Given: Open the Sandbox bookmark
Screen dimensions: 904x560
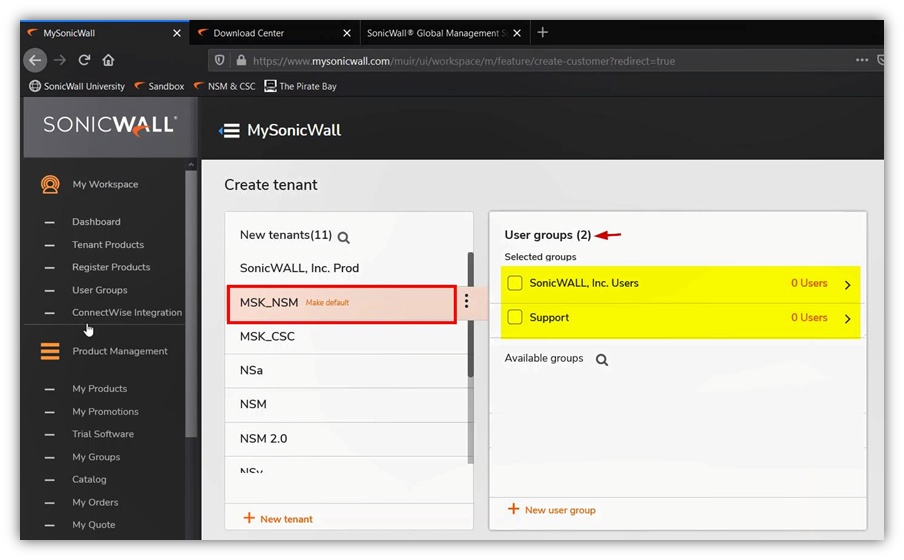Looking at the screenshot, I should [159, 86].
